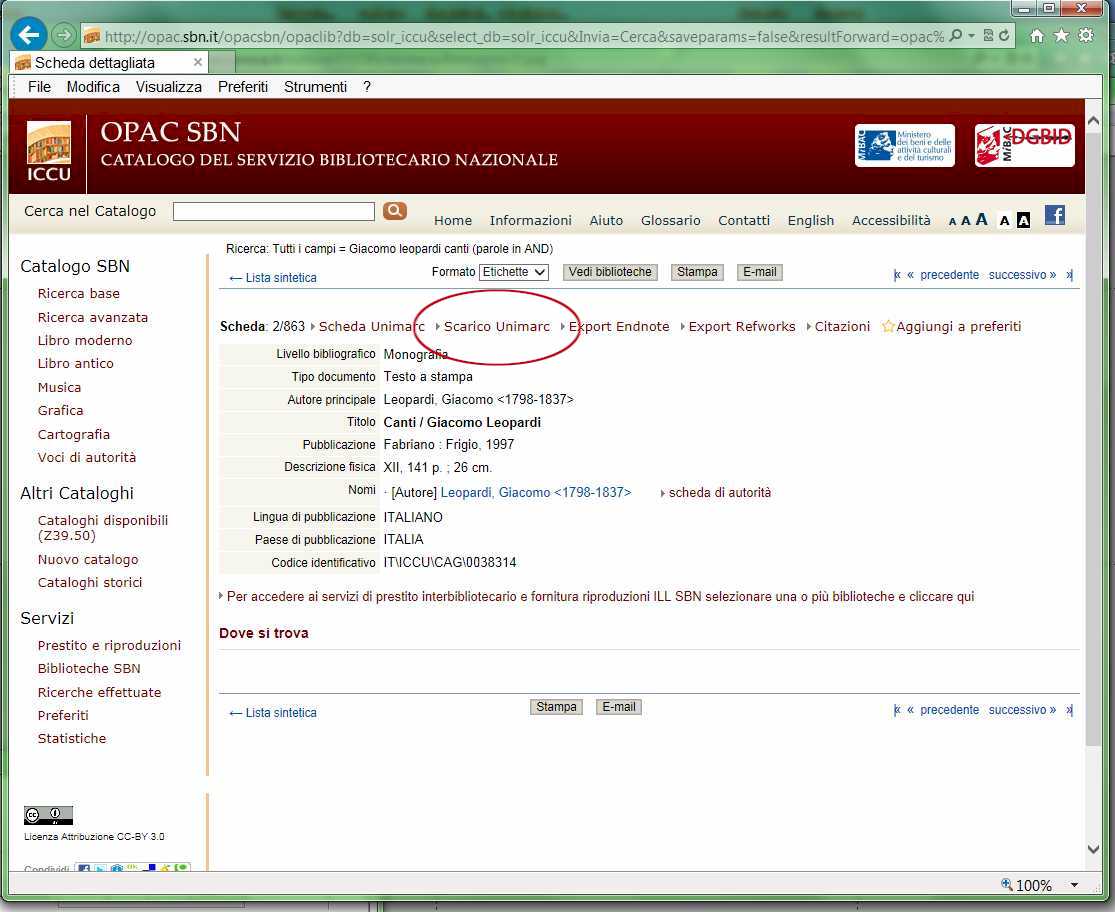Image resolution: width=1115 pixels, height=912 pixels.
Task: Select the largest font size A
Action: (981, 219)
